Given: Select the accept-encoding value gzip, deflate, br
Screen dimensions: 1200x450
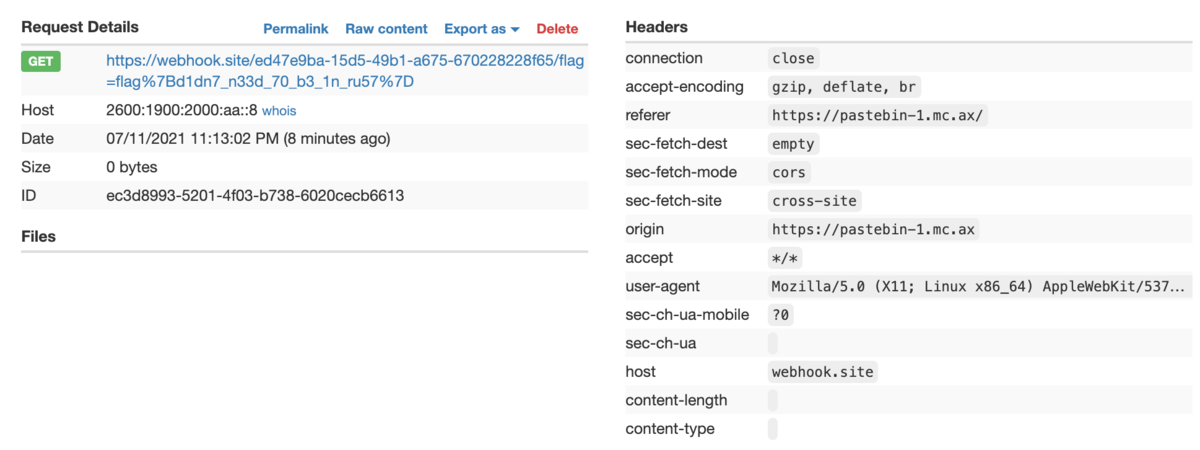Looking at the screenshot, I should point(843,87).
